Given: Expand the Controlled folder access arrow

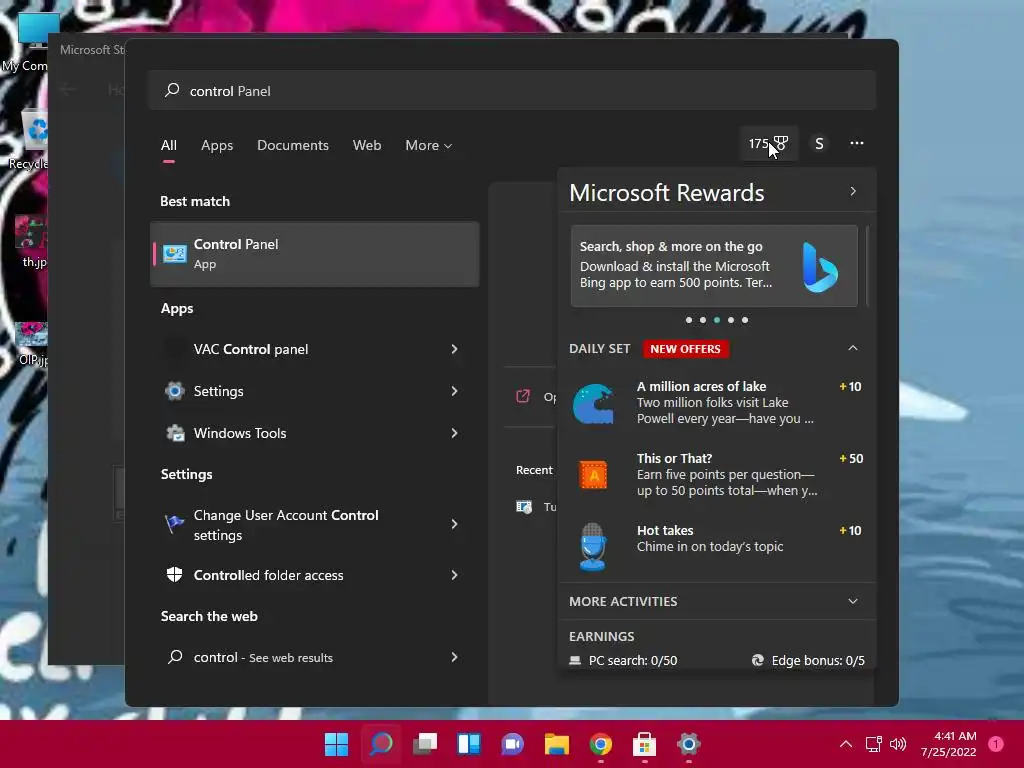Looking at the screenshot, I should tap(455, 575).
